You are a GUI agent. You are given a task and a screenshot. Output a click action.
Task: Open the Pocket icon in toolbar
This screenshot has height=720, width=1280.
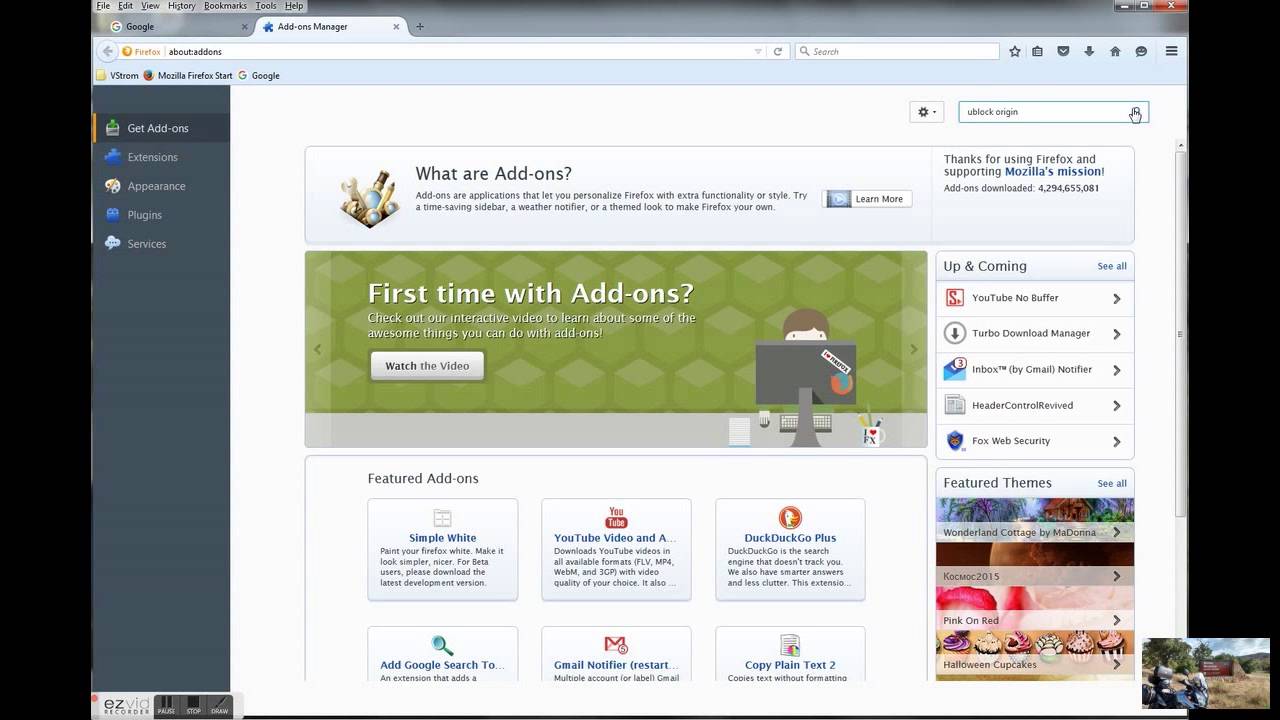1063,51
